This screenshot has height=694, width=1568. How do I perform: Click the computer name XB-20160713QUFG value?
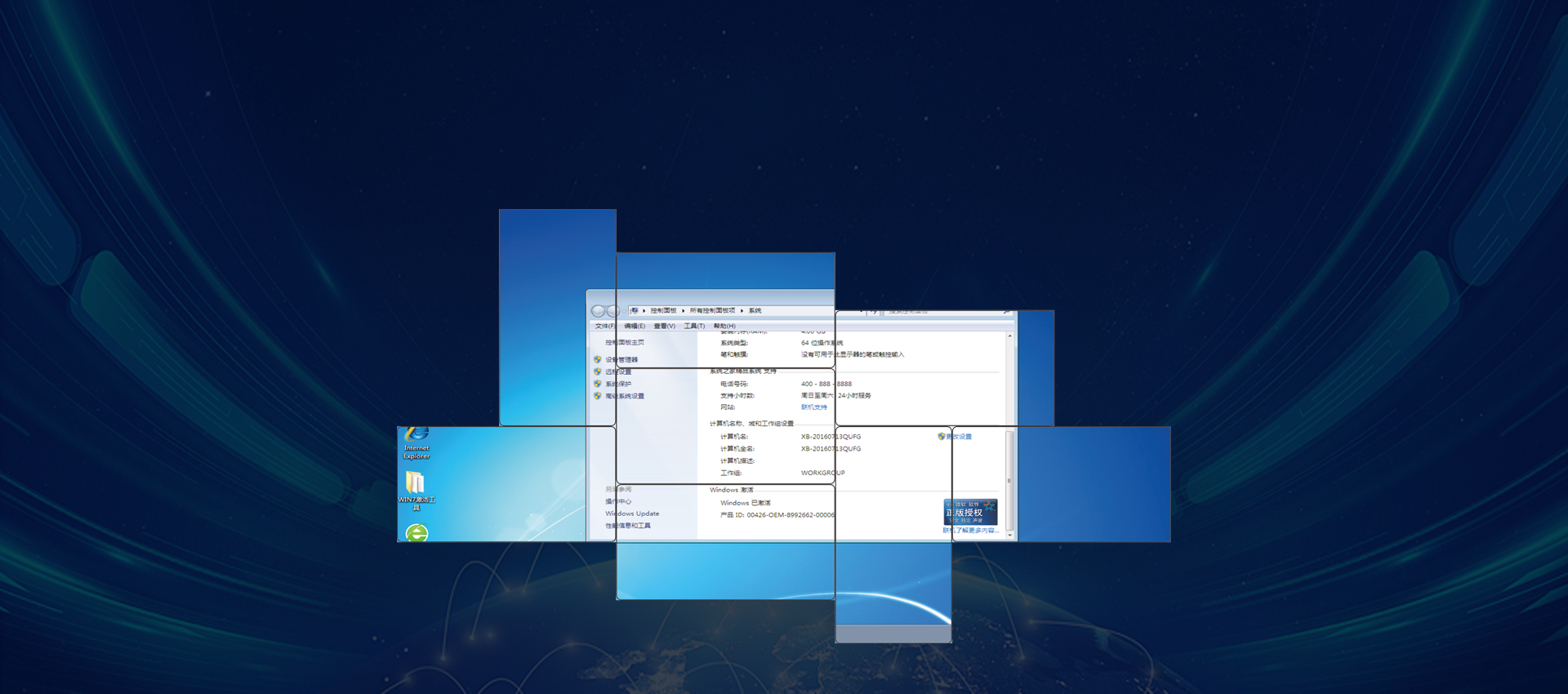[x=831, y=437]
